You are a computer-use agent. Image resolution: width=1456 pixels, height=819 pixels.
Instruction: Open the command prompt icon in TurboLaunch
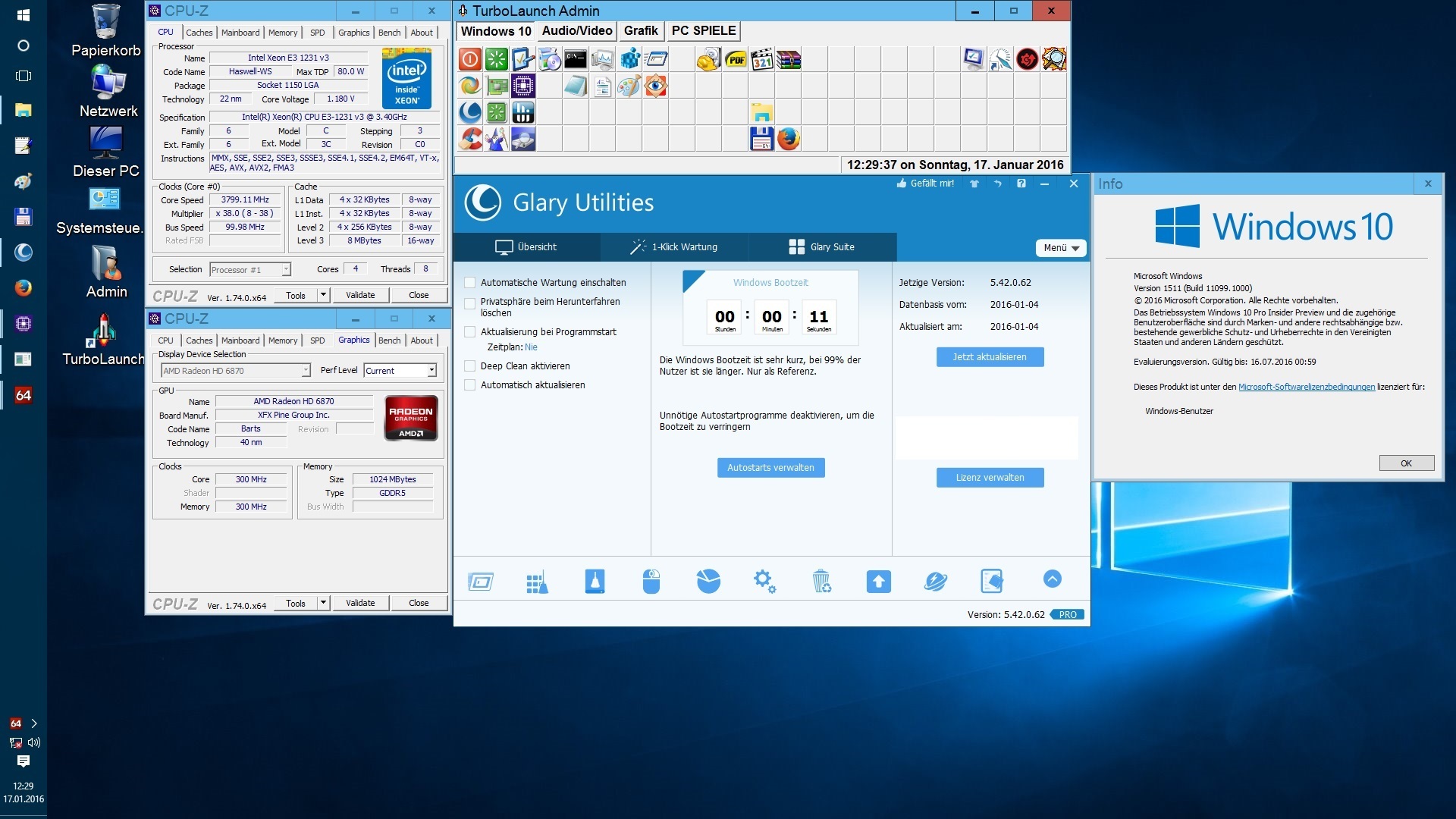point(576,59)
